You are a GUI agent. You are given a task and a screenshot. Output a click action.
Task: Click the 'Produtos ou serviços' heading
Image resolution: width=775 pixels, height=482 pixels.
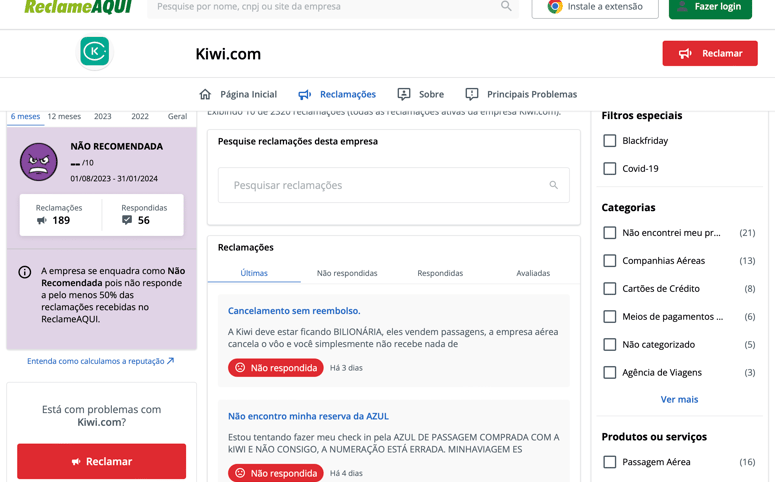654,437
